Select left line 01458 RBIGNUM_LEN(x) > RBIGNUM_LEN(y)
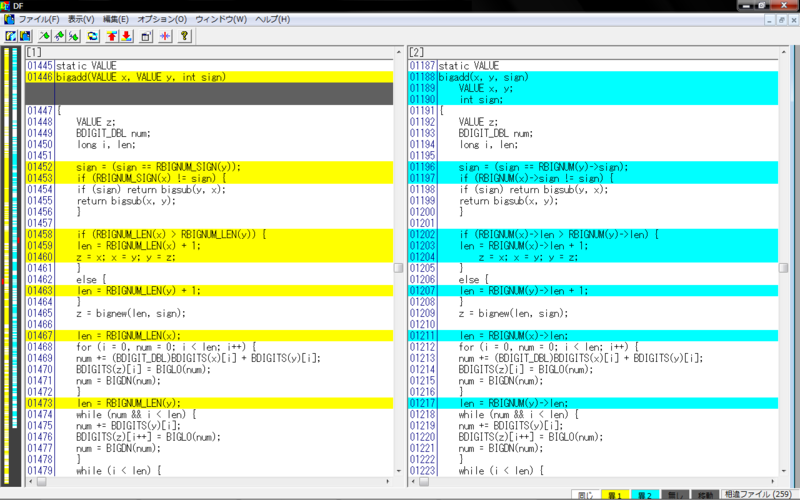The width and height of the screenshot is (800, 500). pos(210,234)
